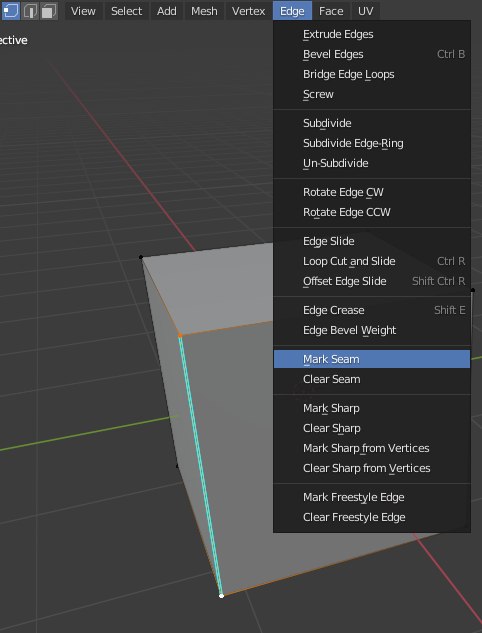Open the Mesh menu
482x633 pixels.
click(204, 11)
